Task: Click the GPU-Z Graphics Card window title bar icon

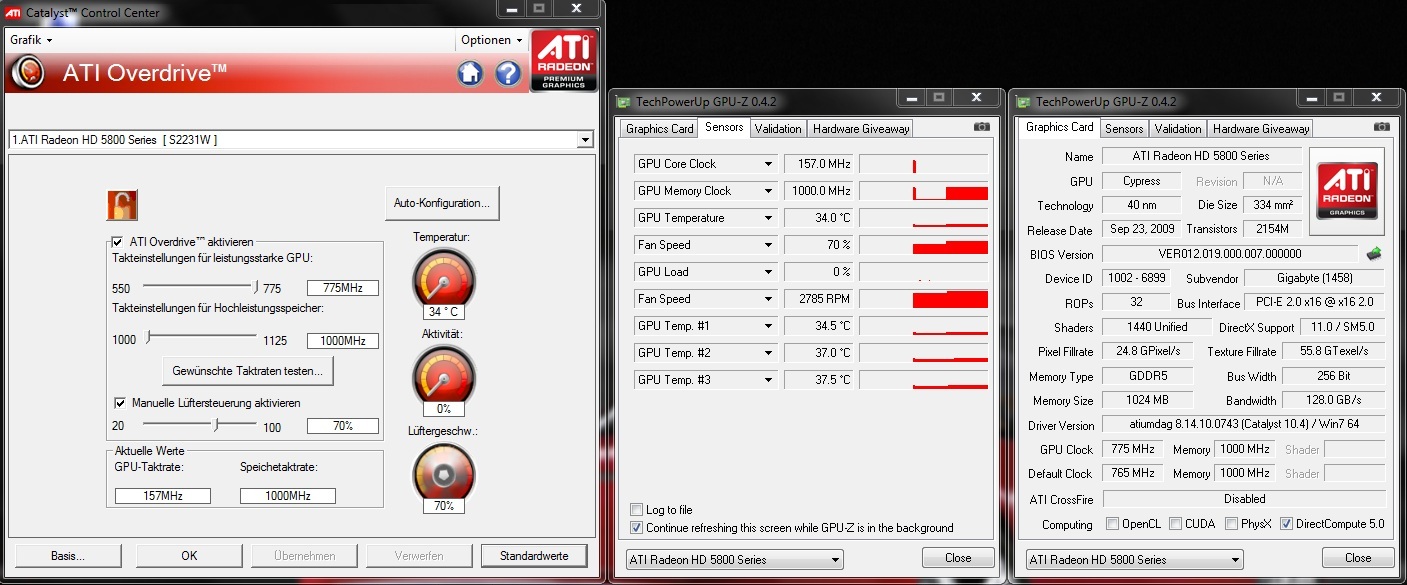Action: (x=1023, y=102)
